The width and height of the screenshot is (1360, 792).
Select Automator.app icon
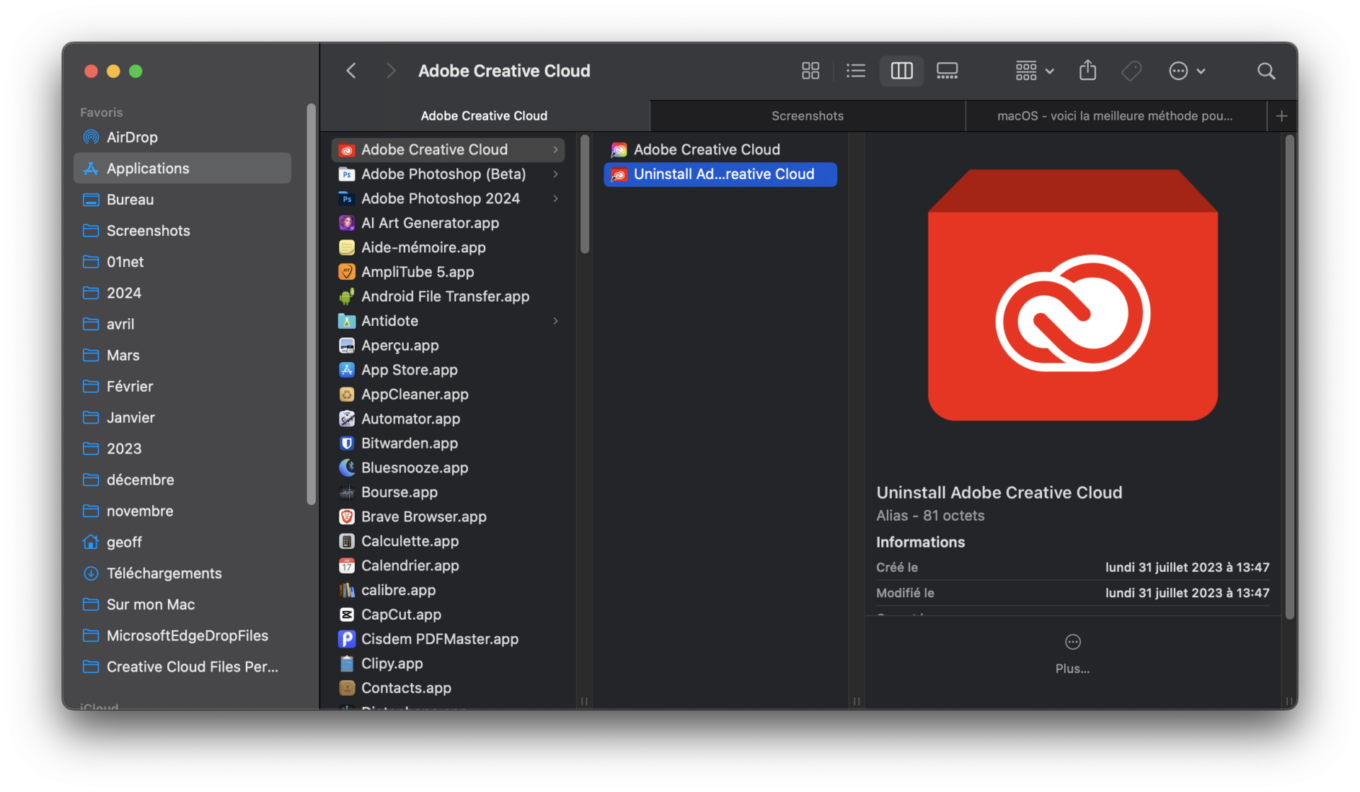pos(347,419)
